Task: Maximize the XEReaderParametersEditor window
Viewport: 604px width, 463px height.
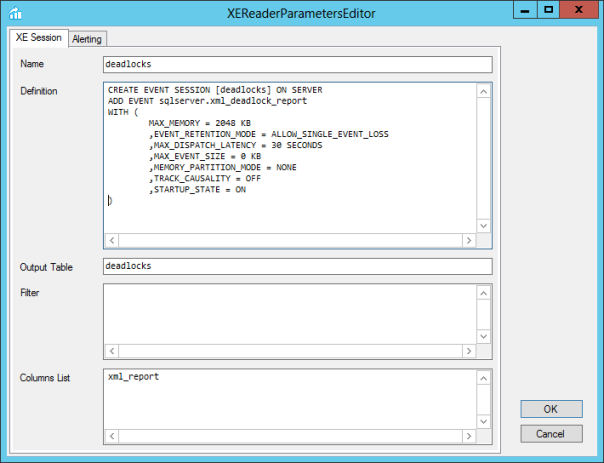Action: tap(549, 10)
